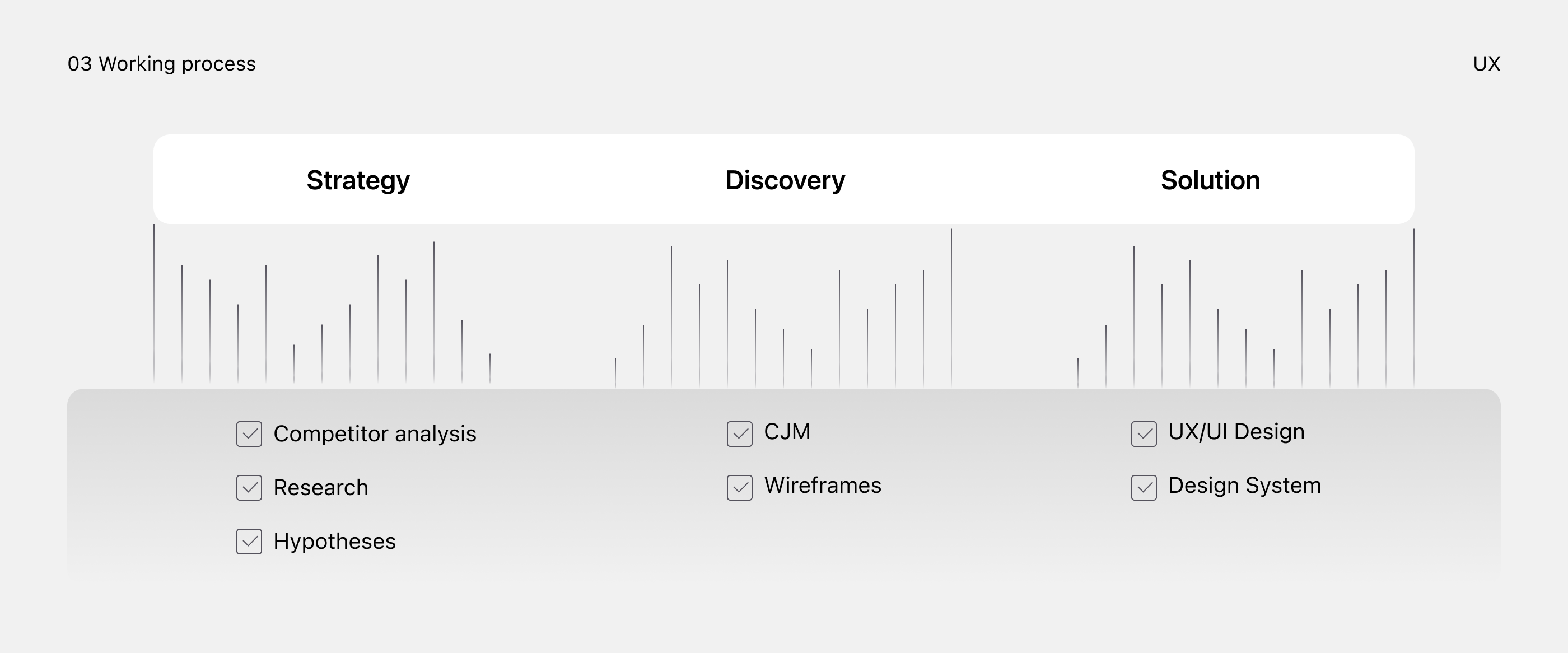Click the UX label in corner
This screenshot has height=653, width=1568.
tap(1486, 64)
